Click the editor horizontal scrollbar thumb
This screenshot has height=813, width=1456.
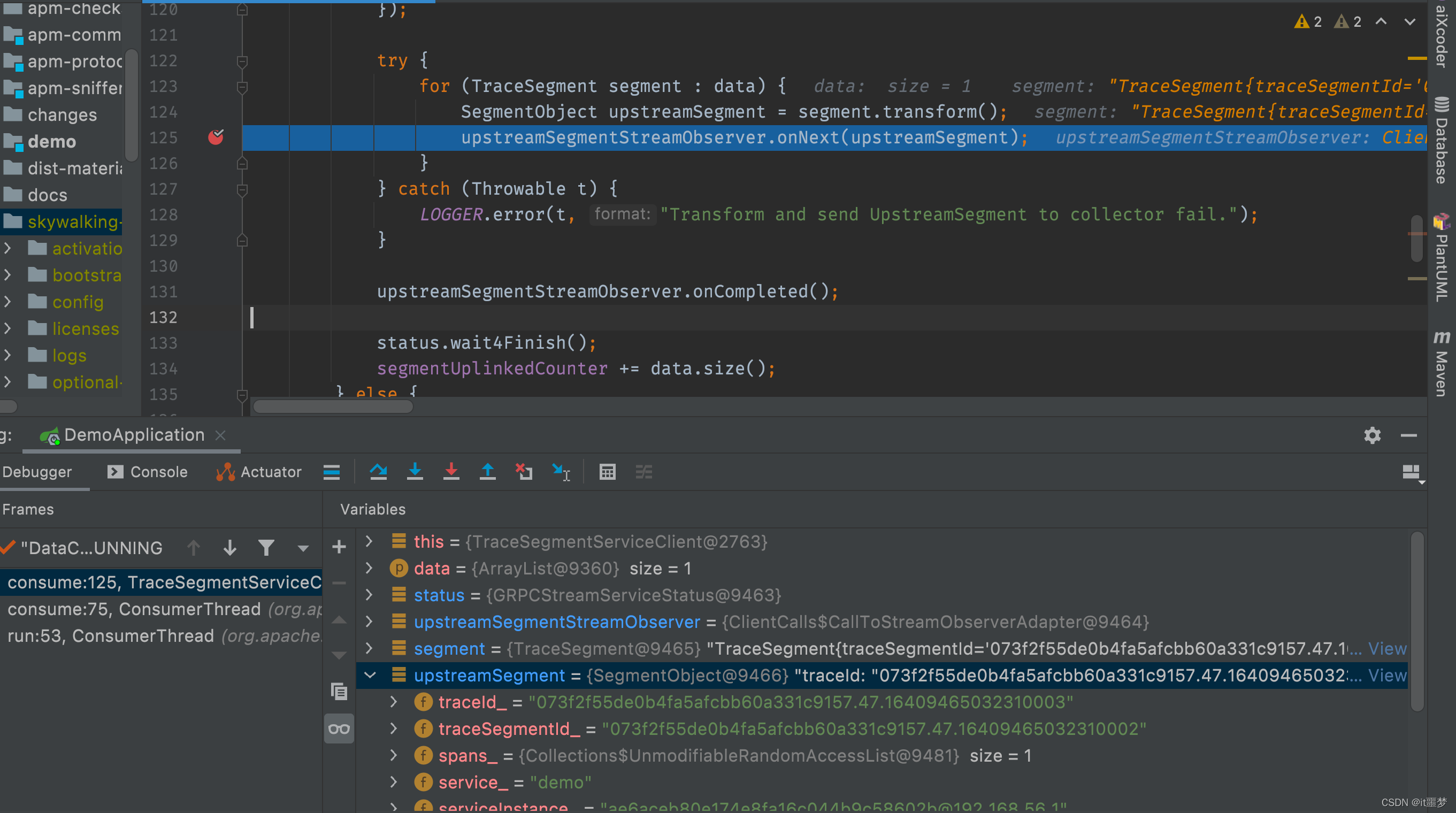[x=333, y=406]
